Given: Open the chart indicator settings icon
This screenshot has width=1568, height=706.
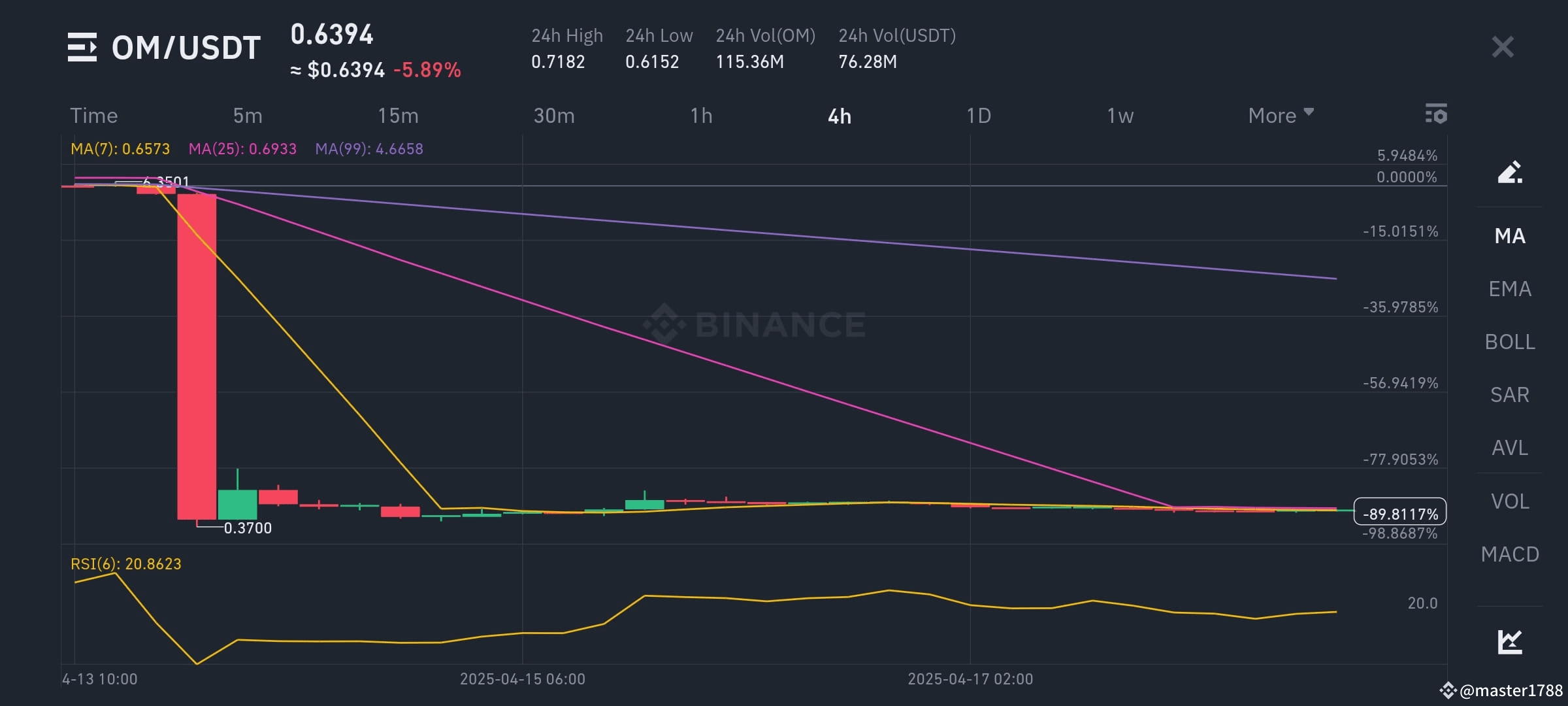Looking at the screenshot, I should click(1436, 114).
